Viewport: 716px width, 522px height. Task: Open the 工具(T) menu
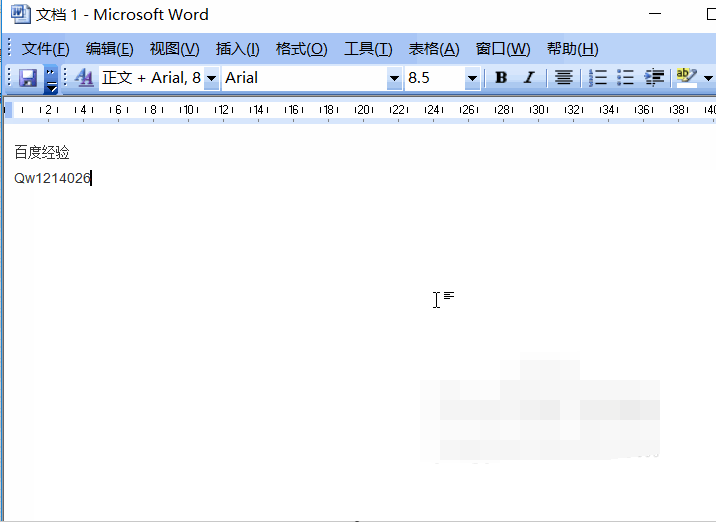click(368, 49)
